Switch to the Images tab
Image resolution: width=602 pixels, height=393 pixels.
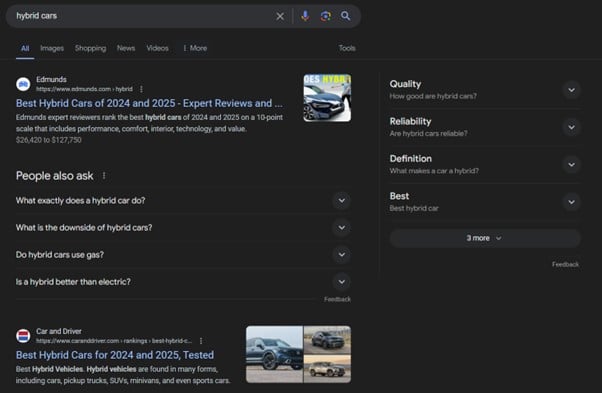pos(52,48)
